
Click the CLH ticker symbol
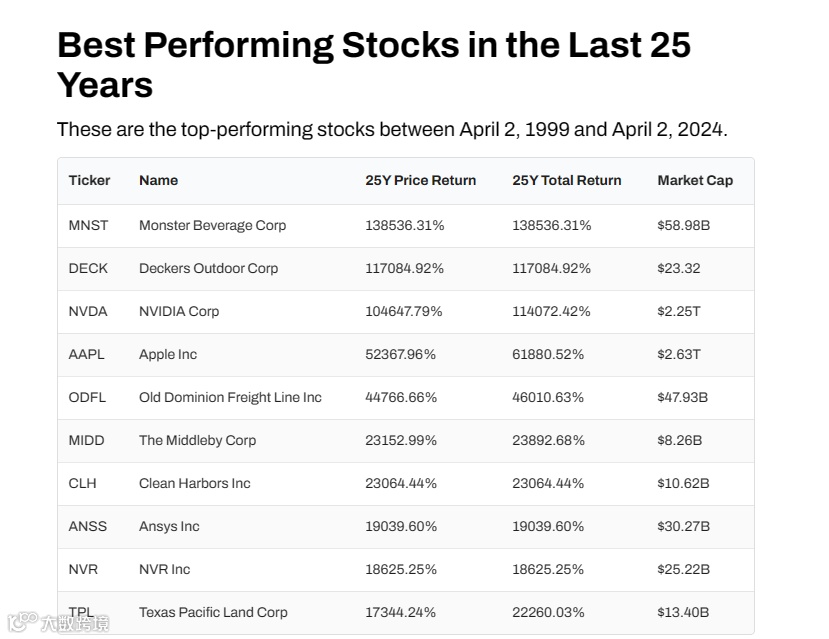(82, 484)
